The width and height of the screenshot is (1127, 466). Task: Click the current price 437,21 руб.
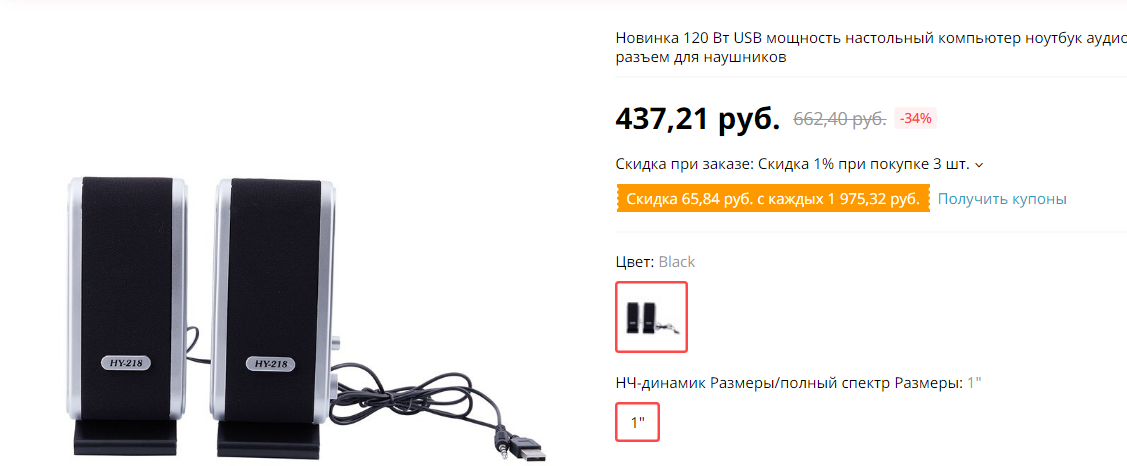tap(697, 119)
